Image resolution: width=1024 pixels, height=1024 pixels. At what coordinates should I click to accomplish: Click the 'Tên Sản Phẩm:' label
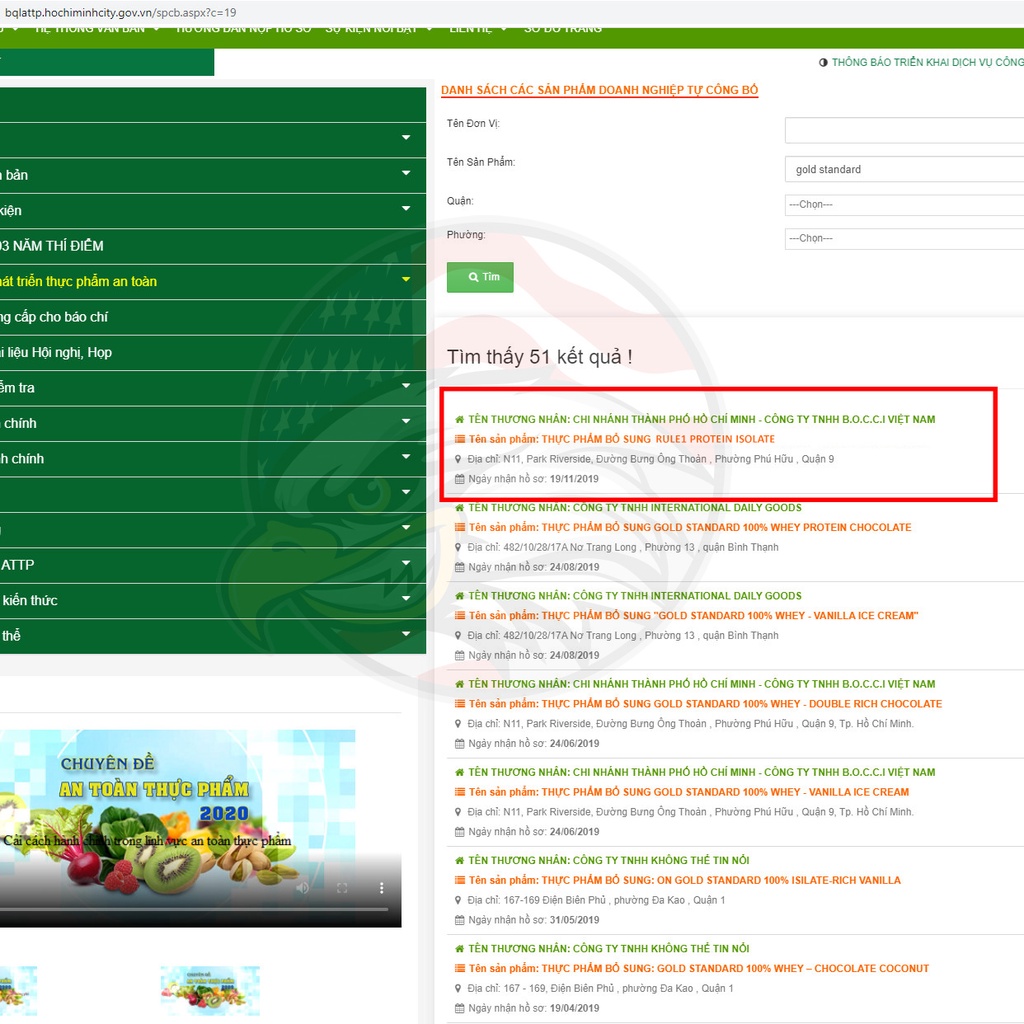coord(481,162)
